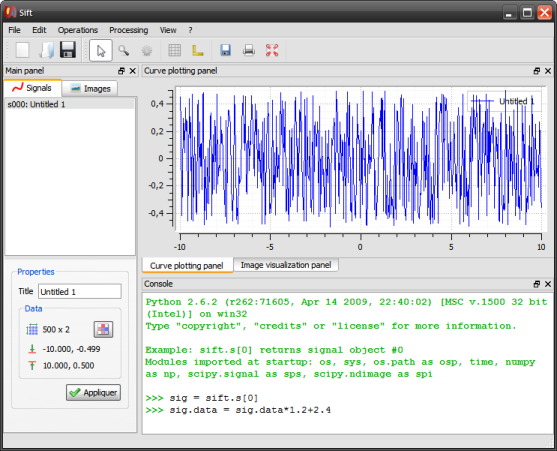The width and height of the screenshot is (557, 451).
Task: Print the plot using printer icon
Action: tap(249, 50)
